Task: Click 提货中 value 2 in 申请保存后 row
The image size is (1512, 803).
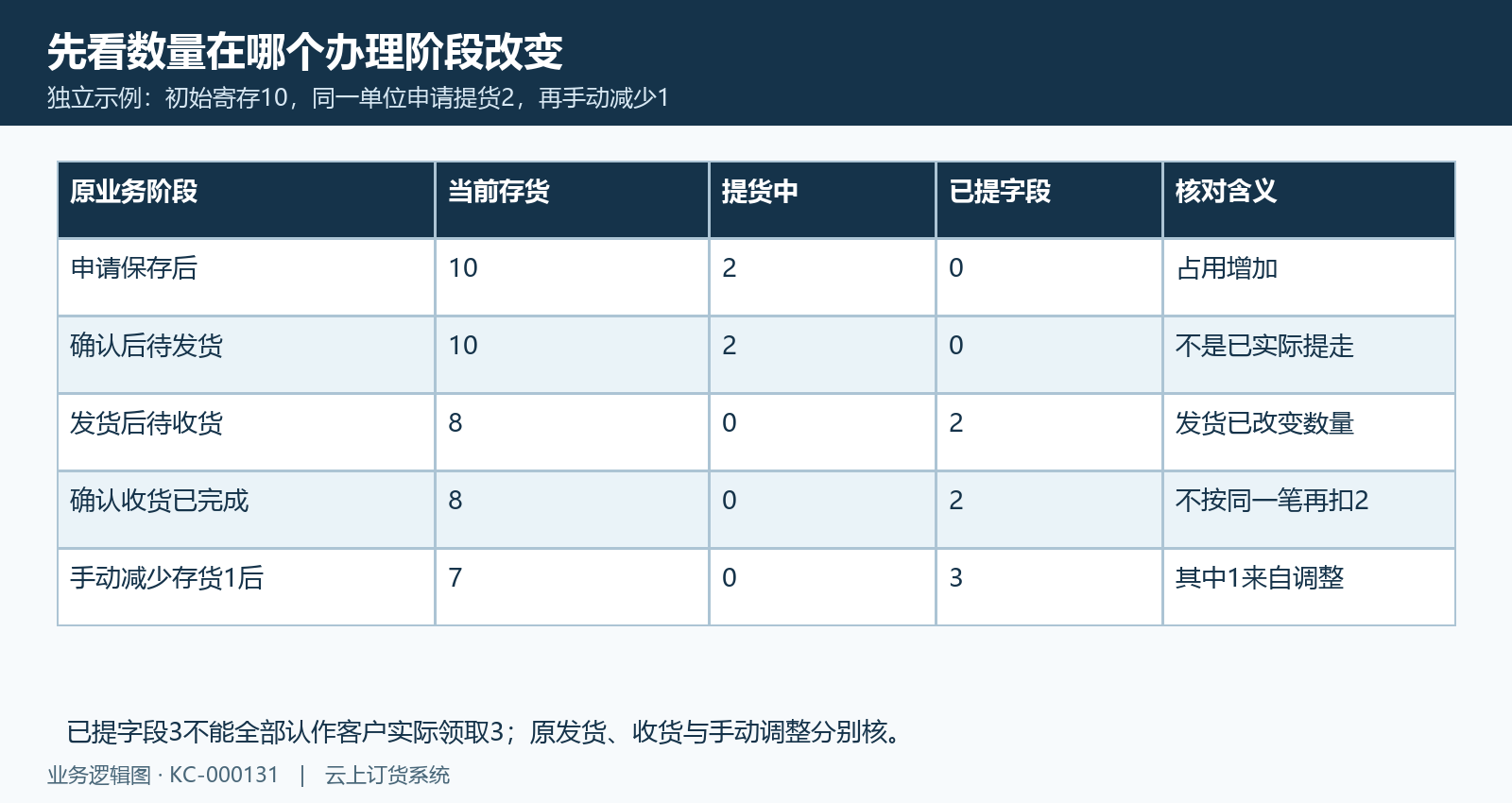Action: 730,268
